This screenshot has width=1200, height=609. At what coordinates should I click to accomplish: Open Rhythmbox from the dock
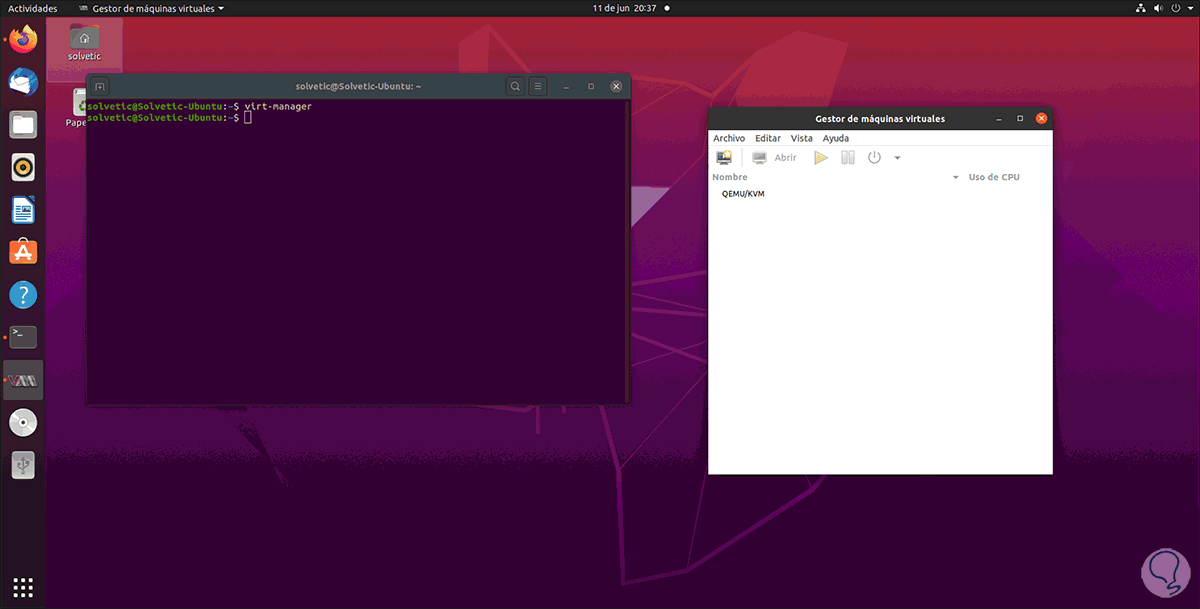(23, 167)
